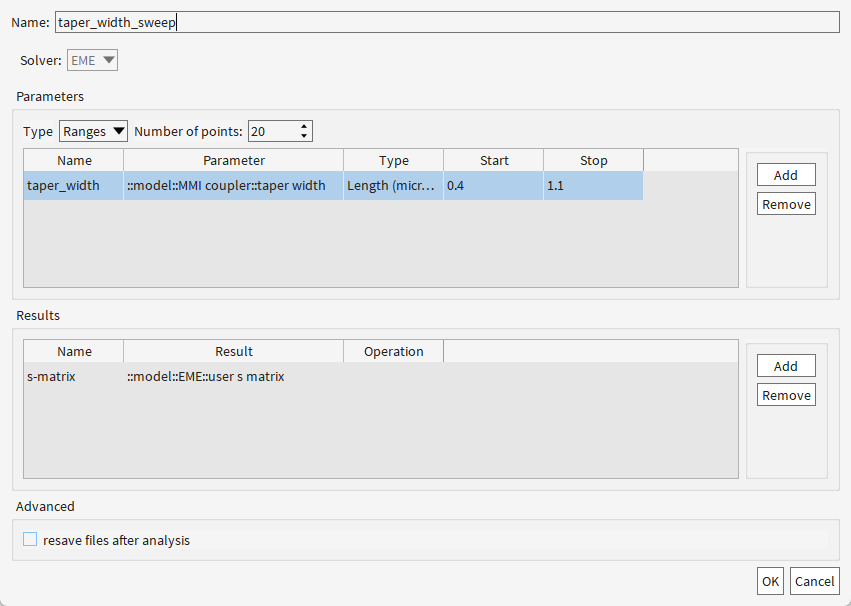This screenshot has height=606, width=851.
Task: Click the Parameter column header in Parameters
Action: [233, 161]
